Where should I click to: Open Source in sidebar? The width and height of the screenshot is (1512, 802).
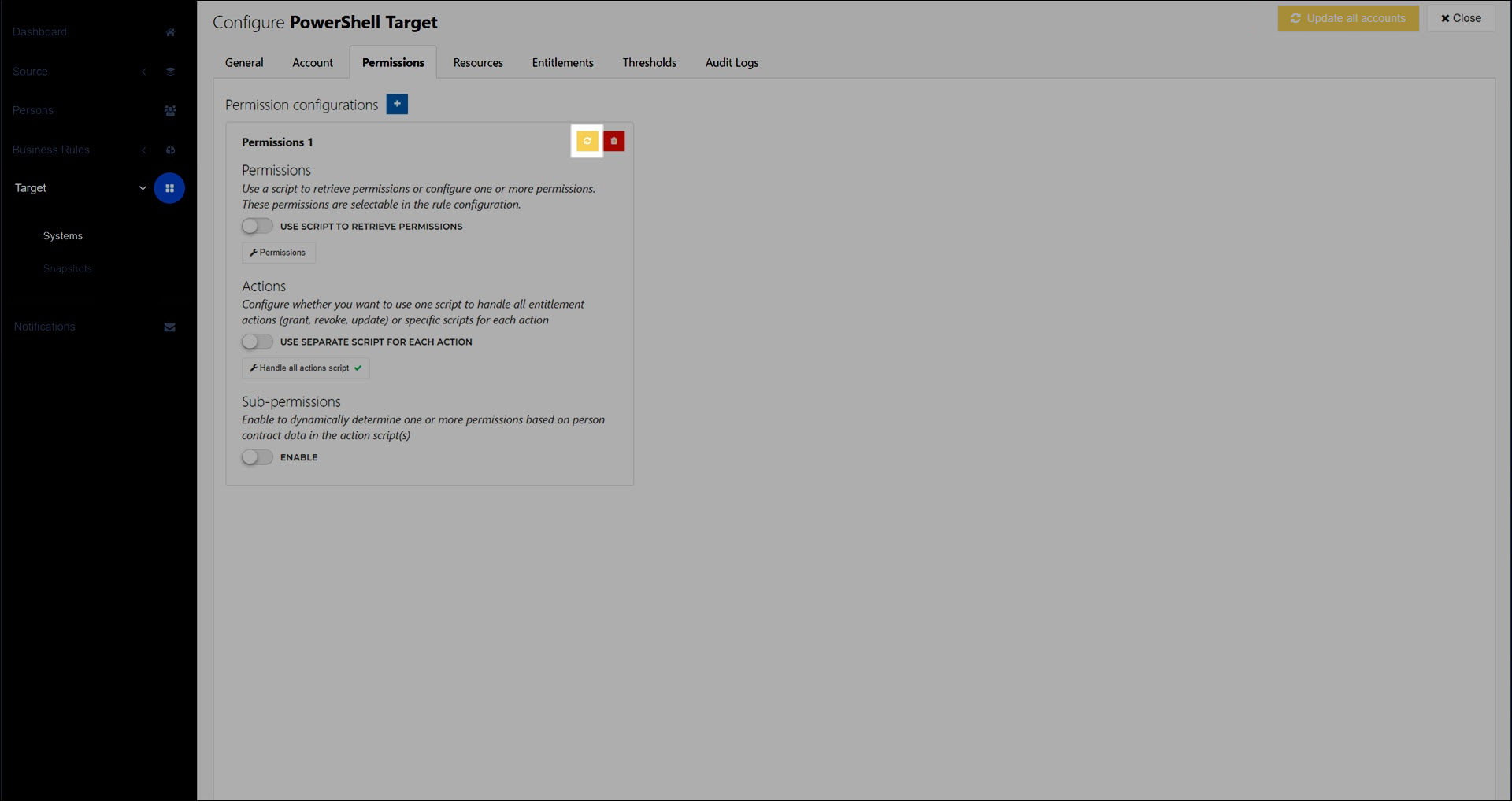click(30, 72)
